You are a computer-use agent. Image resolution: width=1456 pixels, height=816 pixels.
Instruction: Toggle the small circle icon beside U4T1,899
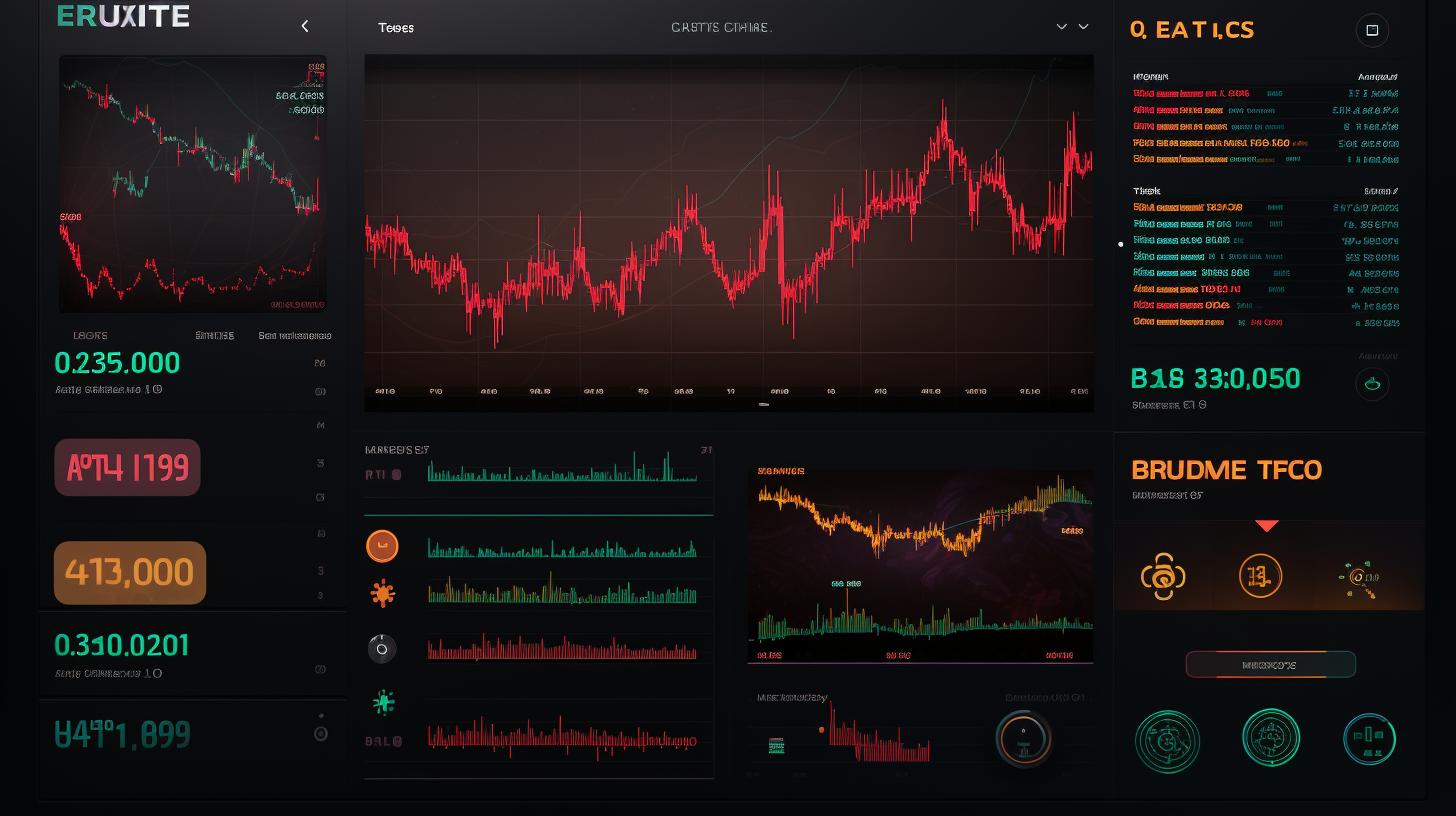pos(321,734)
